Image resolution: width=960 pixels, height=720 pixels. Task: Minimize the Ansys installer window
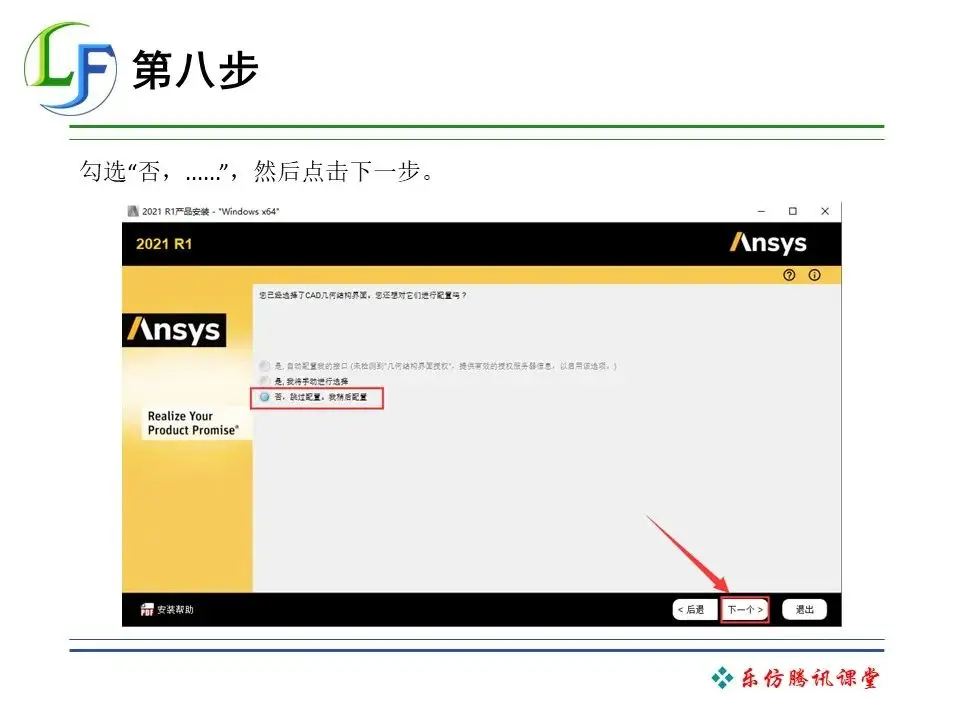(761, 211)
